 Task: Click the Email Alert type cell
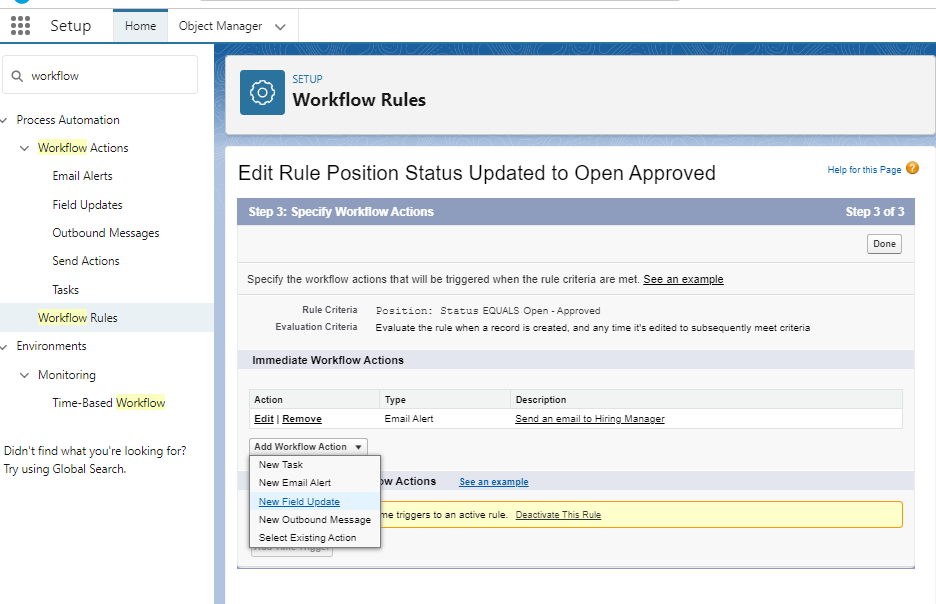[409, 419]
